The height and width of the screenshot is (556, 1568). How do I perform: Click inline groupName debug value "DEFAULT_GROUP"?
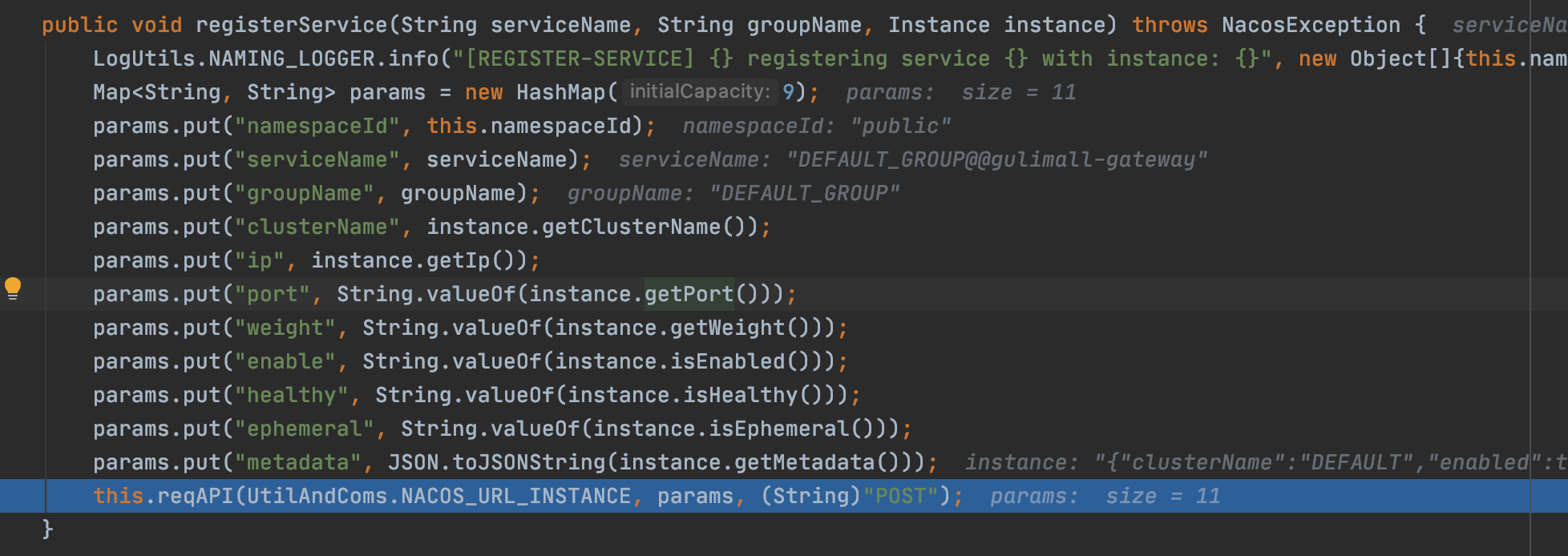point(805,193)
